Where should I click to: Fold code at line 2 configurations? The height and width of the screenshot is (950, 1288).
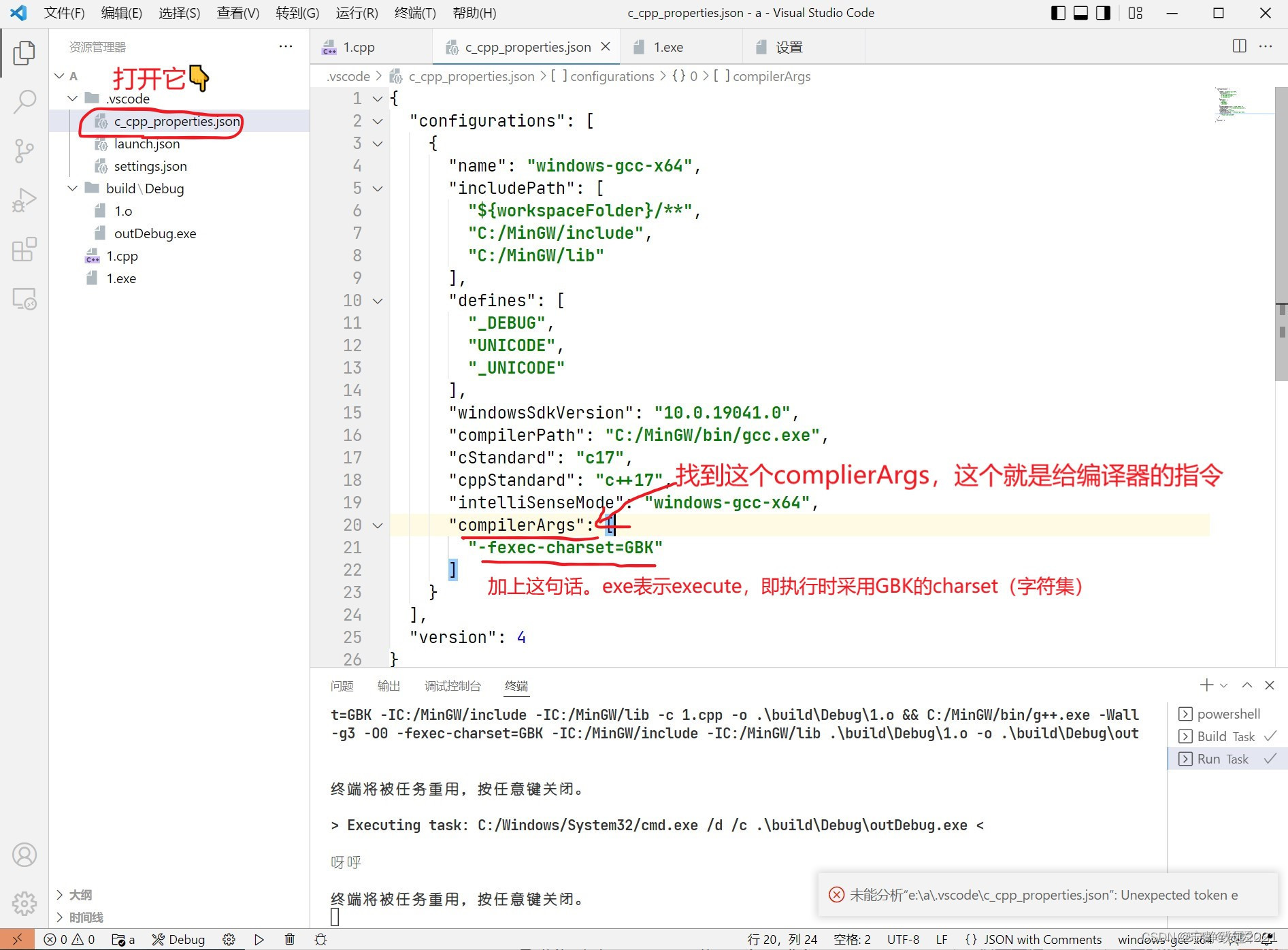point(378,121)
